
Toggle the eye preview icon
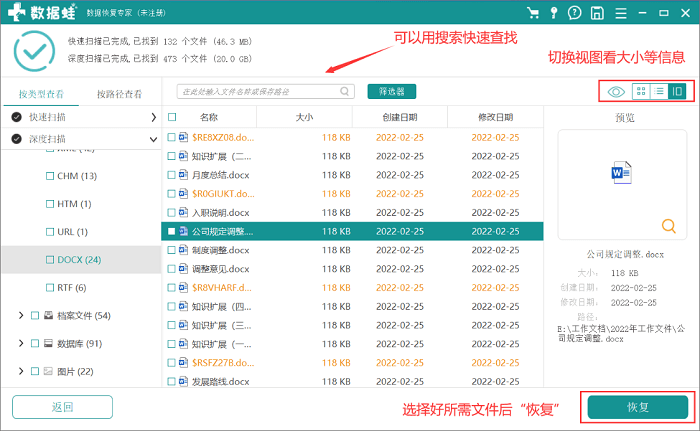[x=616, y=92]
